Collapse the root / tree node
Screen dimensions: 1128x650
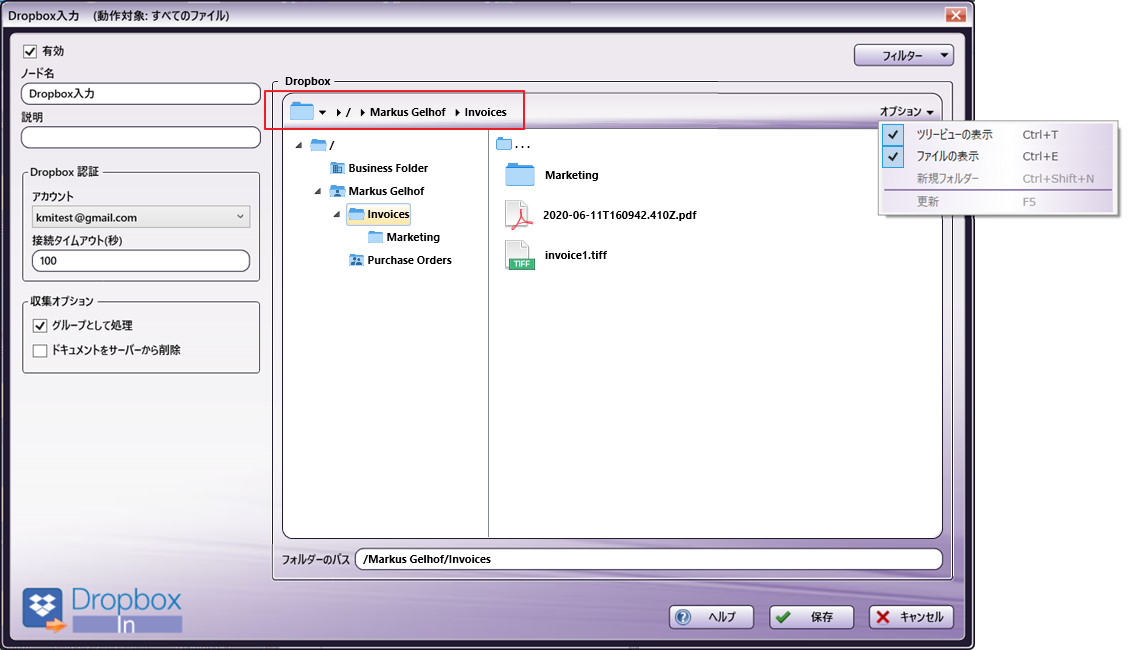(x=299, y=145)
